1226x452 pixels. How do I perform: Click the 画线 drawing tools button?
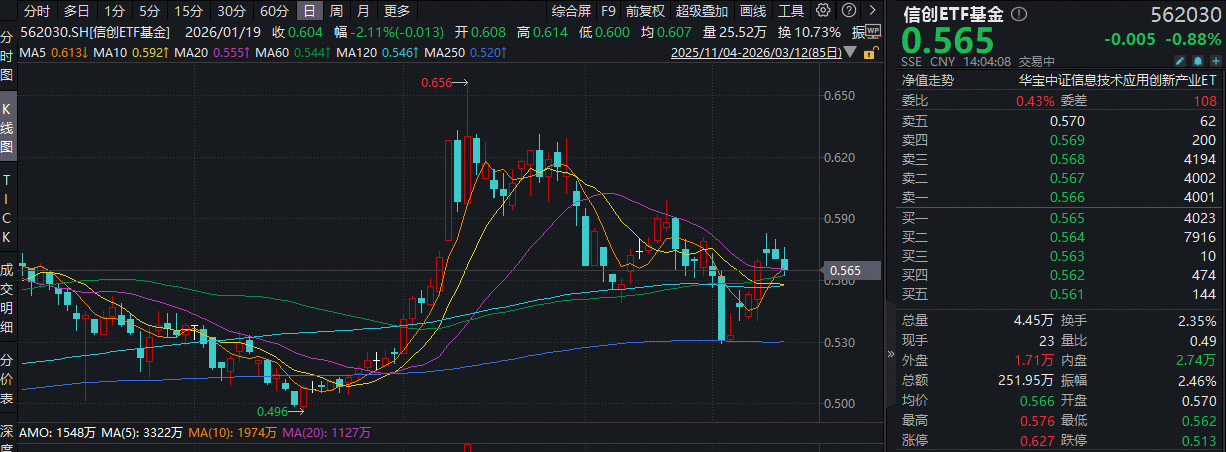[753, 11]
